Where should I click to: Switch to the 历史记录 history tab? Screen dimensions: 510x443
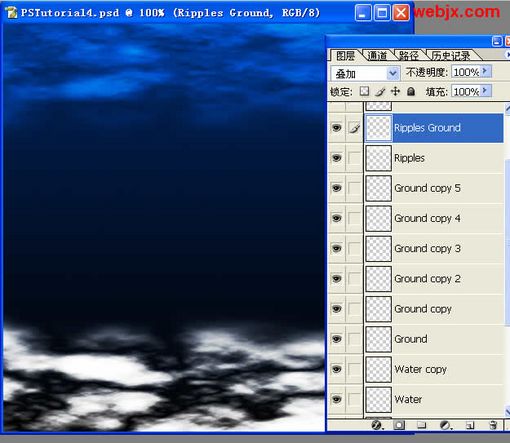tap(451, 55)
